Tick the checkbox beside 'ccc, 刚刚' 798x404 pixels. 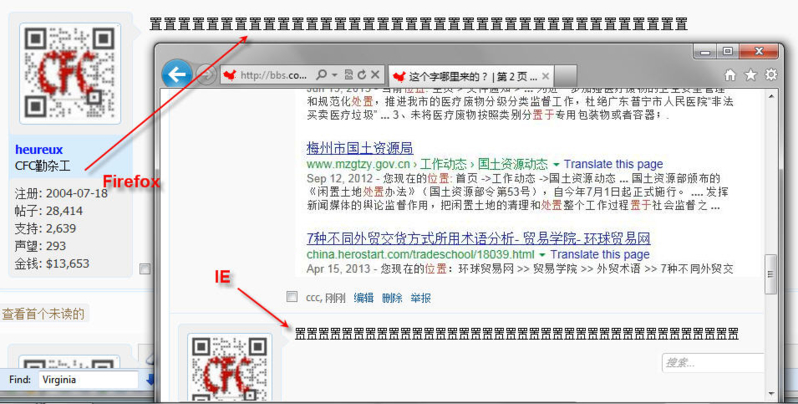pyautogui.click(x=292, y=297)
